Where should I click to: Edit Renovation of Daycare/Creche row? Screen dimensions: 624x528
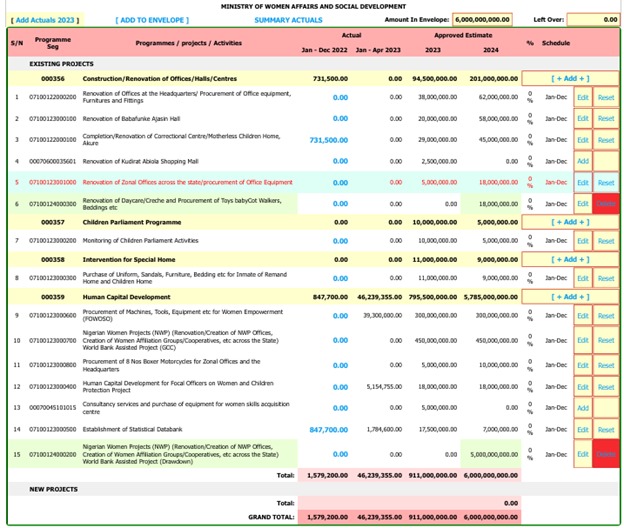[x=583, y=204]
